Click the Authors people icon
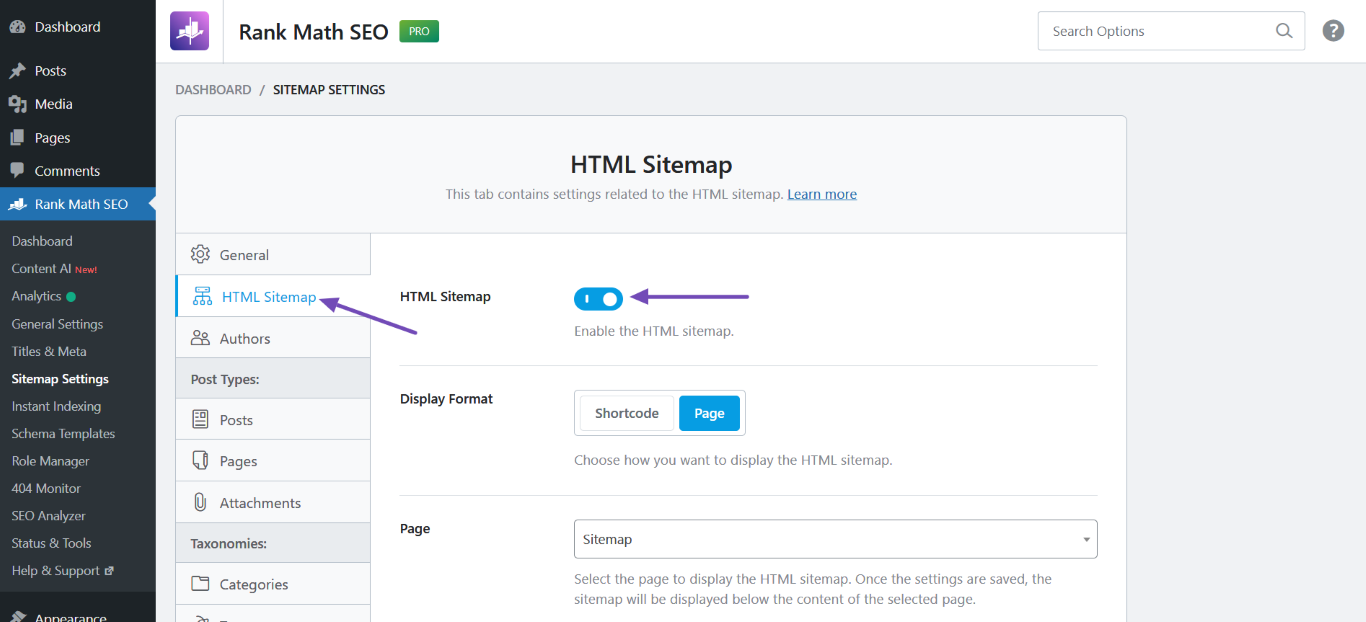This screenshot has height=622, width=1366. point(200,338)
